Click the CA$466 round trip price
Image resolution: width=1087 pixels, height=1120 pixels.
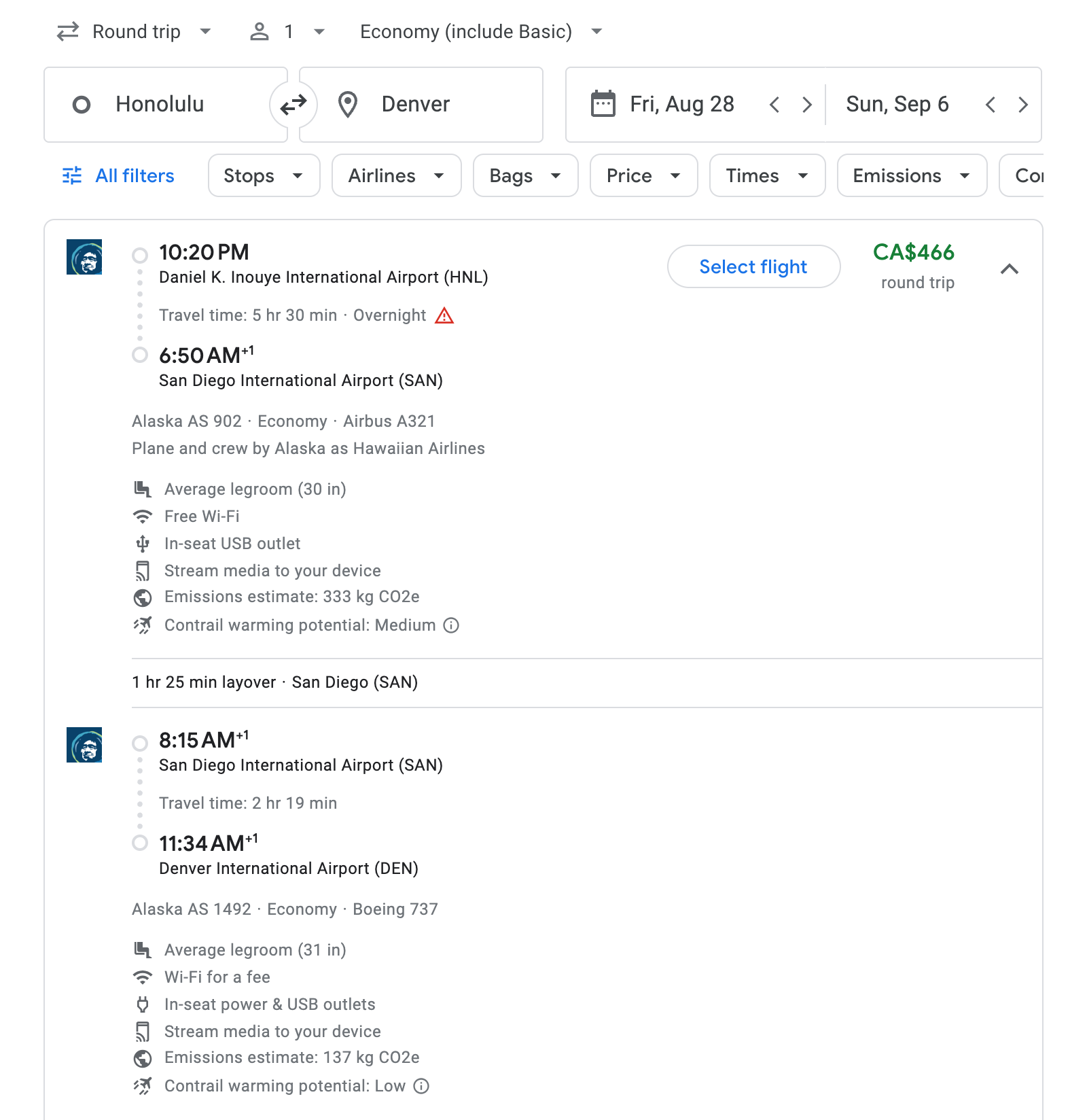(914, 253)
